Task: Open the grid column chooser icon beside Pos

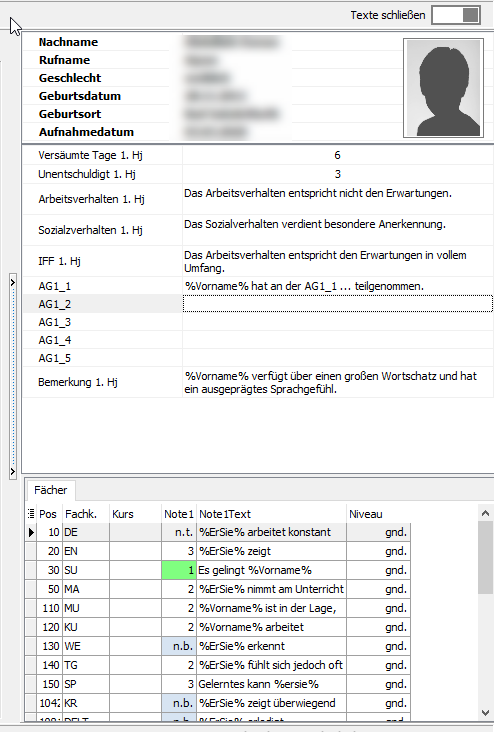Action: click(31, 514)
